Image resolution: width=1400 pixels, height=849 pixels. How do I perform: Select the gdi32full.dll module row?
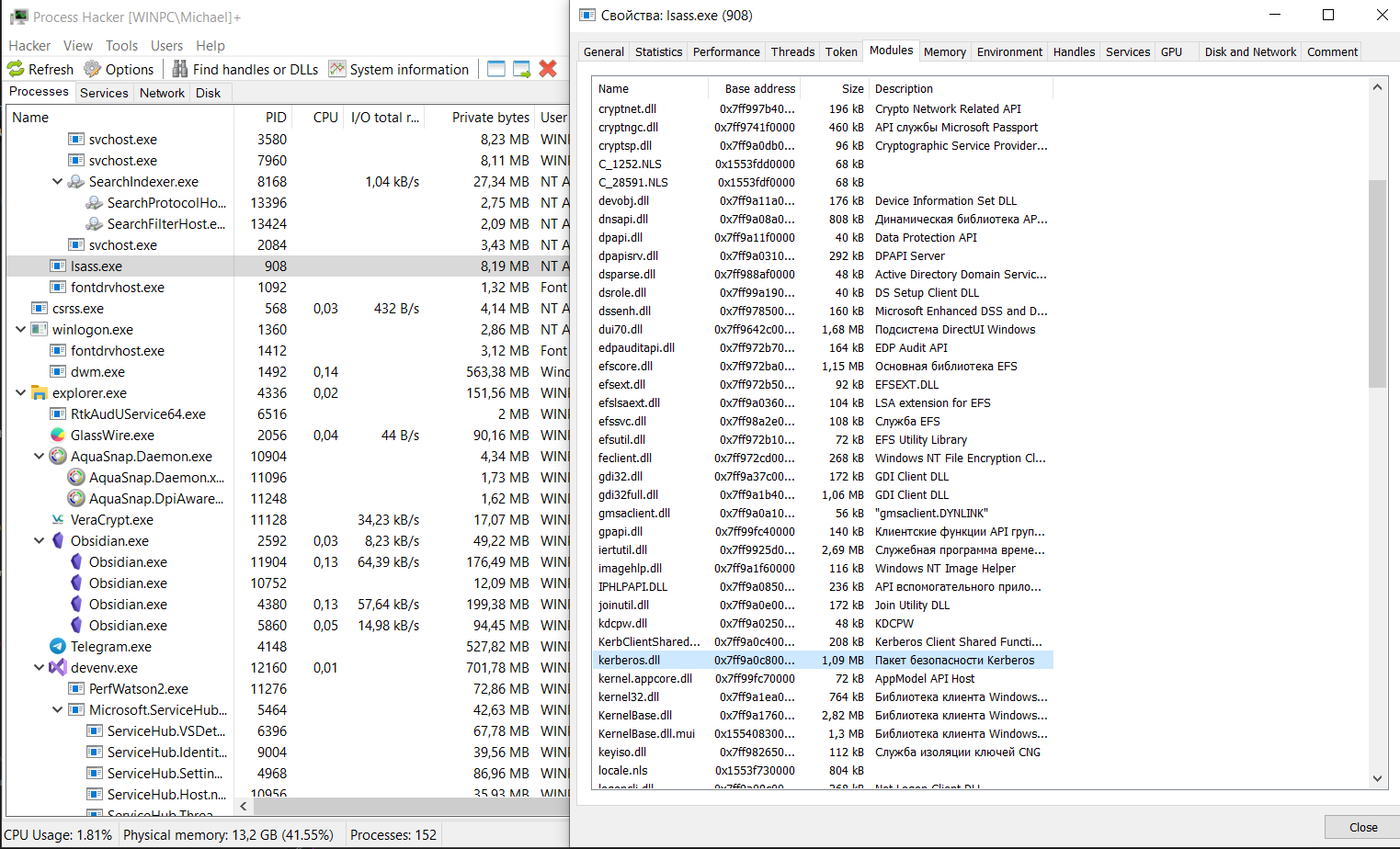pos(823,494)
